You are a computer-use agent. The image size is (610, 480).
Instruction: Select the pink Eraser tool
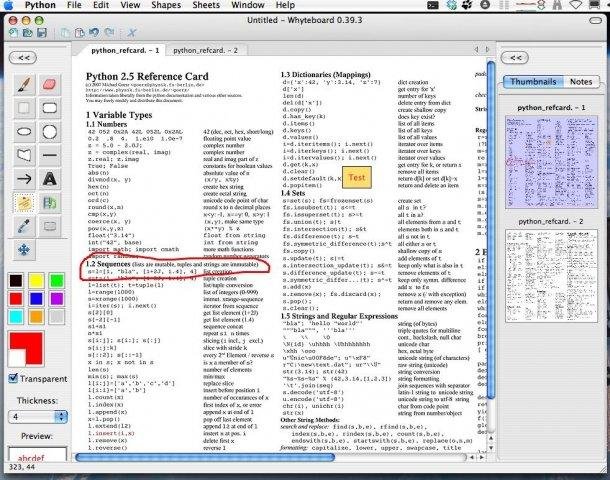pyautogui.click(x=49, y=84)
